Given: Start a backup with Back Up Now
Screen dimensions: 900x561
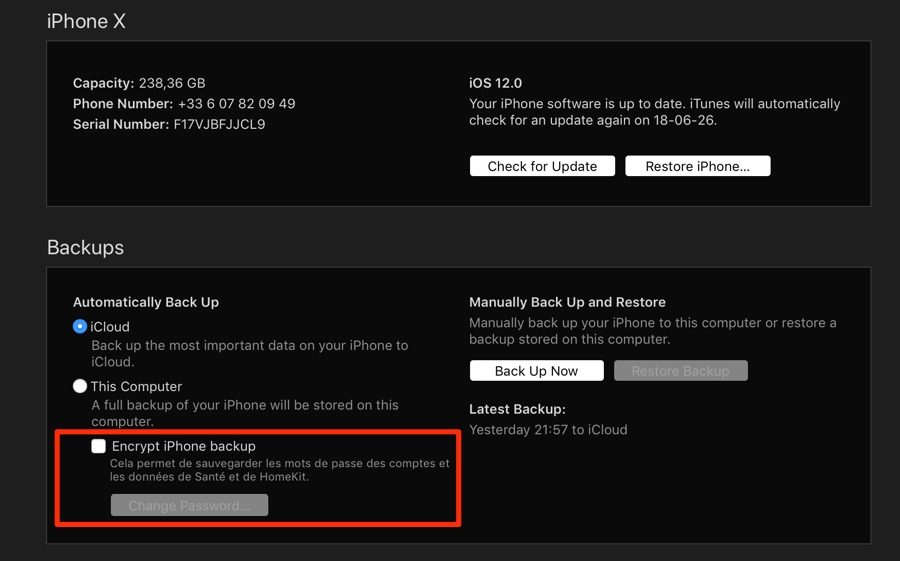Looking at the screenshot, I should pos(537,371).
